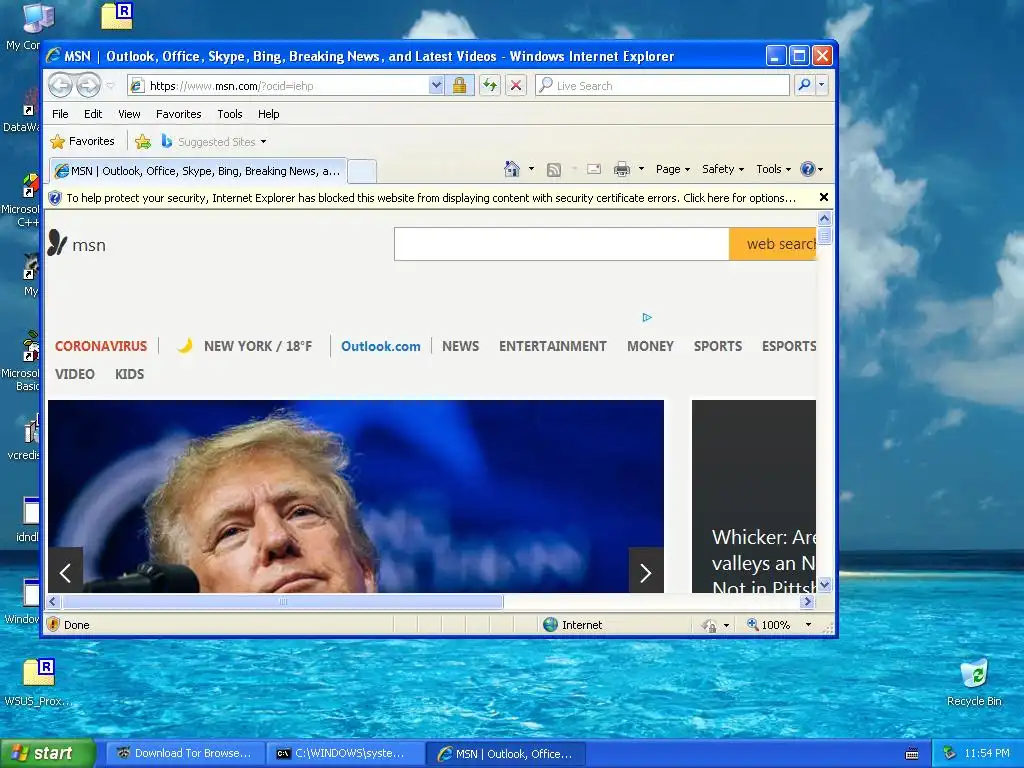
Task: Click the orange web search button
Action: [x=773, y=244]
